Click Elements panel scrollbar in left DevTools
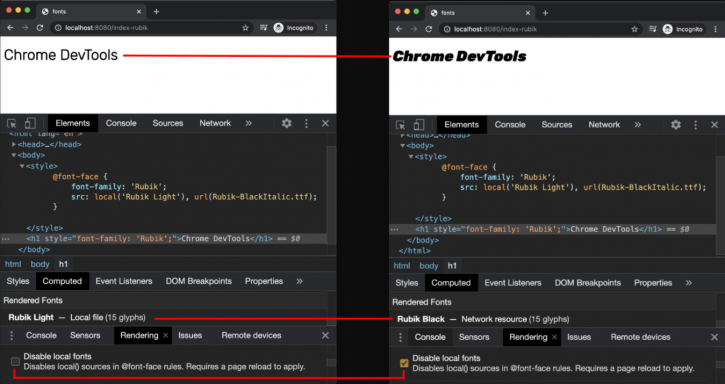The image size is (725, 384). 332,194
